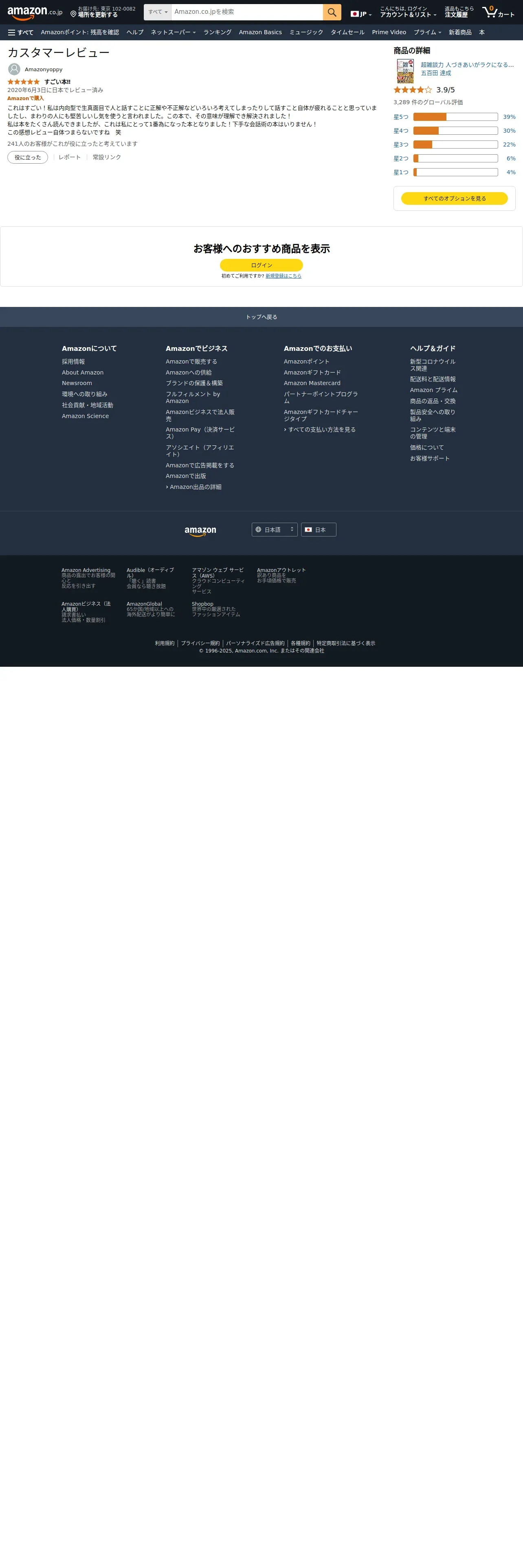This screenshot has width=523, height=1568.
Task: Click the five-star rating on the review
Action: (23, 81)
